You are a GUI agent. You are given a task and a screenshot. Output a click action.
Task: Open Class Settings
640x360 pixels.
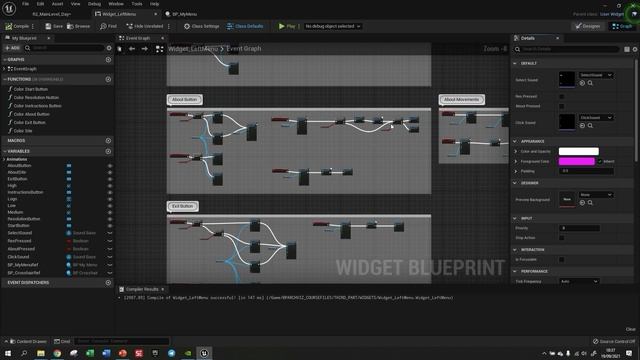pos(201,26)
